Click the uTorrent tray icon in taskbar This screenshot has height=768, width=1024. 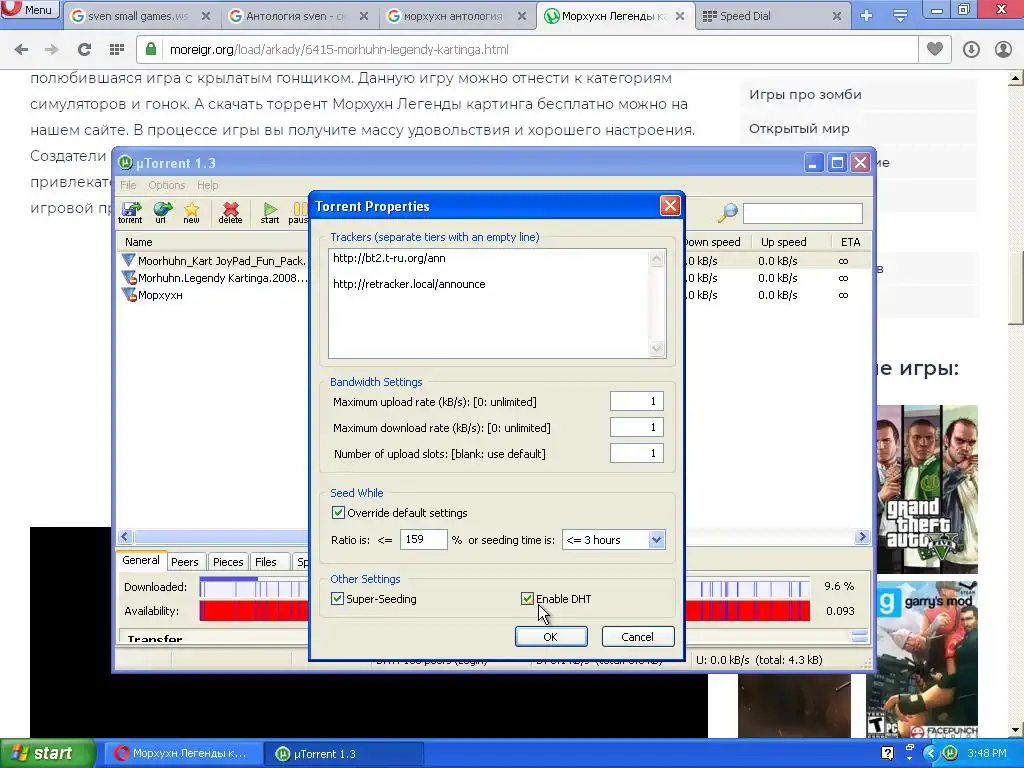coord(950,753)
